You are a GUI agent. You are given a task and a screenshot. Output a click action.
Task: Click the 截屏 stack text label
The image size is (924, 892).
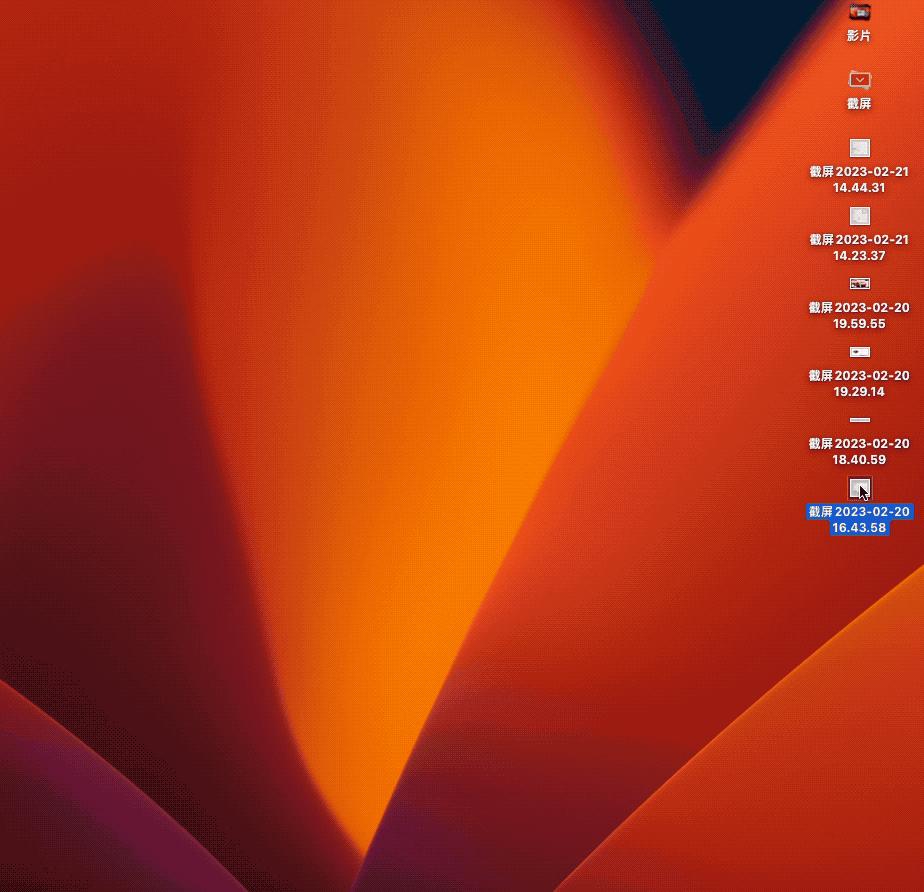click(x=859, y=104)
